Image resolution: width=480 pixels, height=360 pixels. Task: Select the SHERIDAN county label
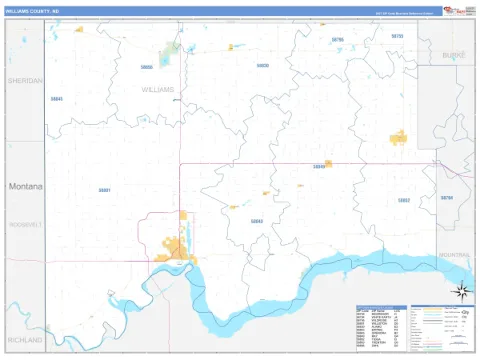[x=25, y=81]
